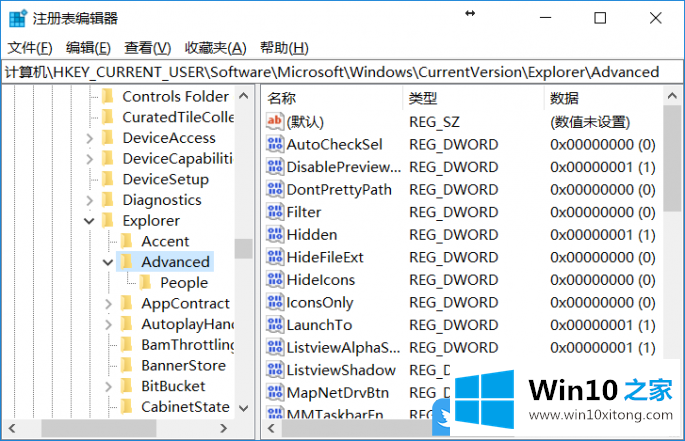Select the BamThrottling key label
This screenshot has height=441, width=685.
[x=188, y=344]
